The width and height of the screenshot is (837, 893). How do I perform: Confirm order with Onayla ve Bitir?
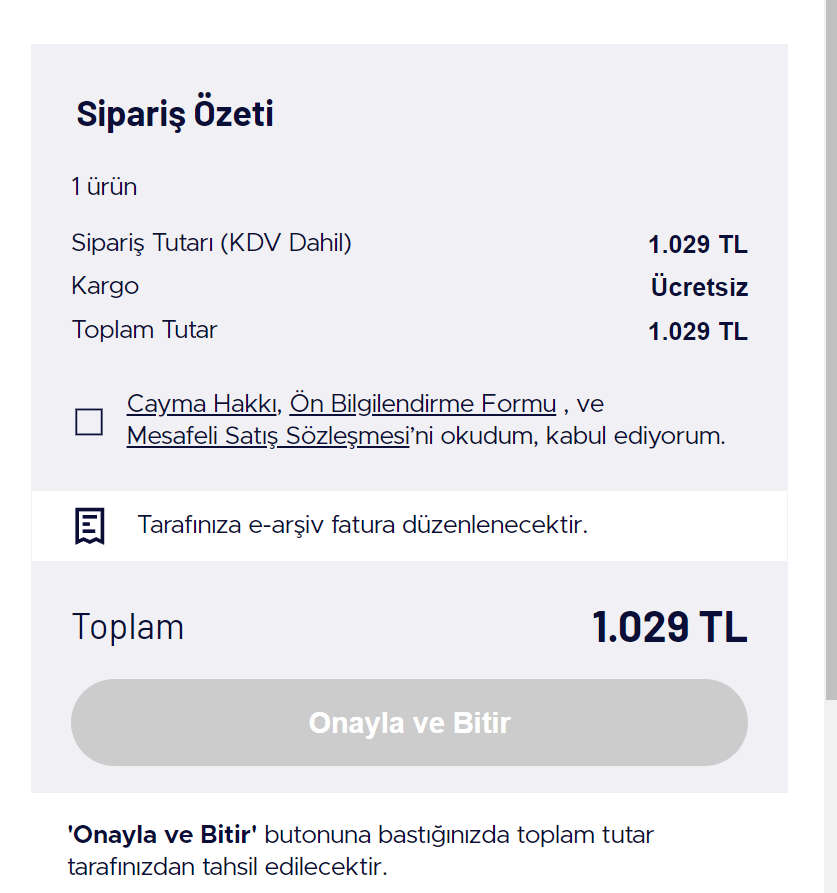[x=409, y=722]
